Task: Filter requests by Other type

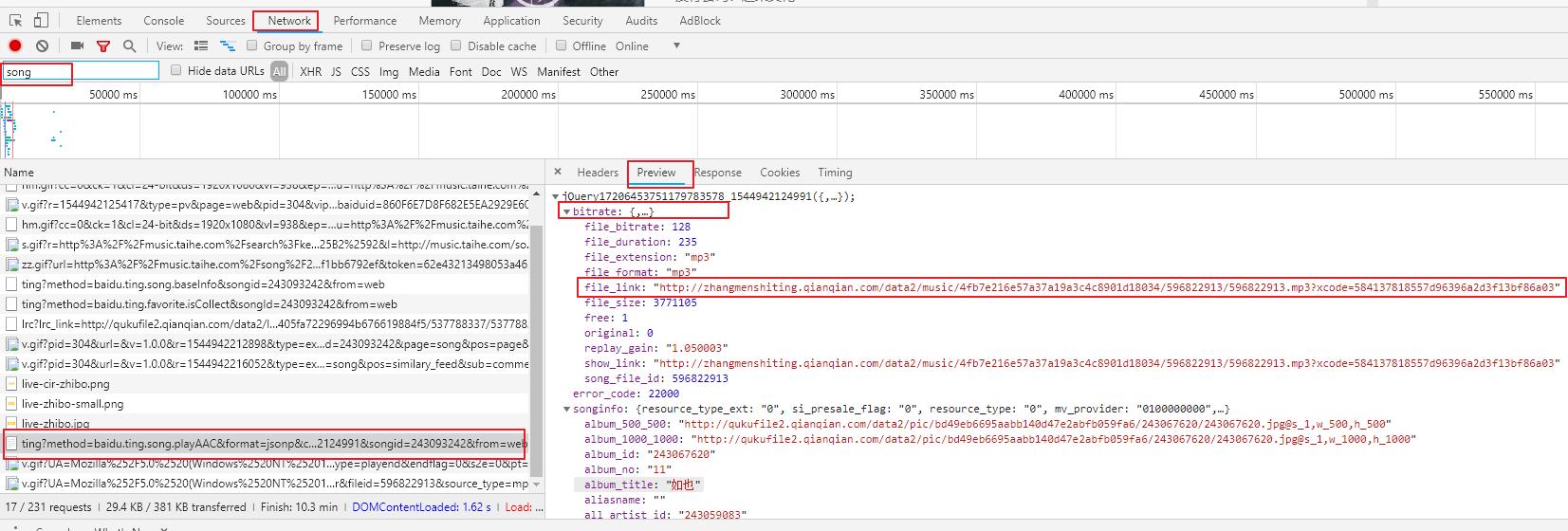Action: pyautogui.click(x=604, y=71)
